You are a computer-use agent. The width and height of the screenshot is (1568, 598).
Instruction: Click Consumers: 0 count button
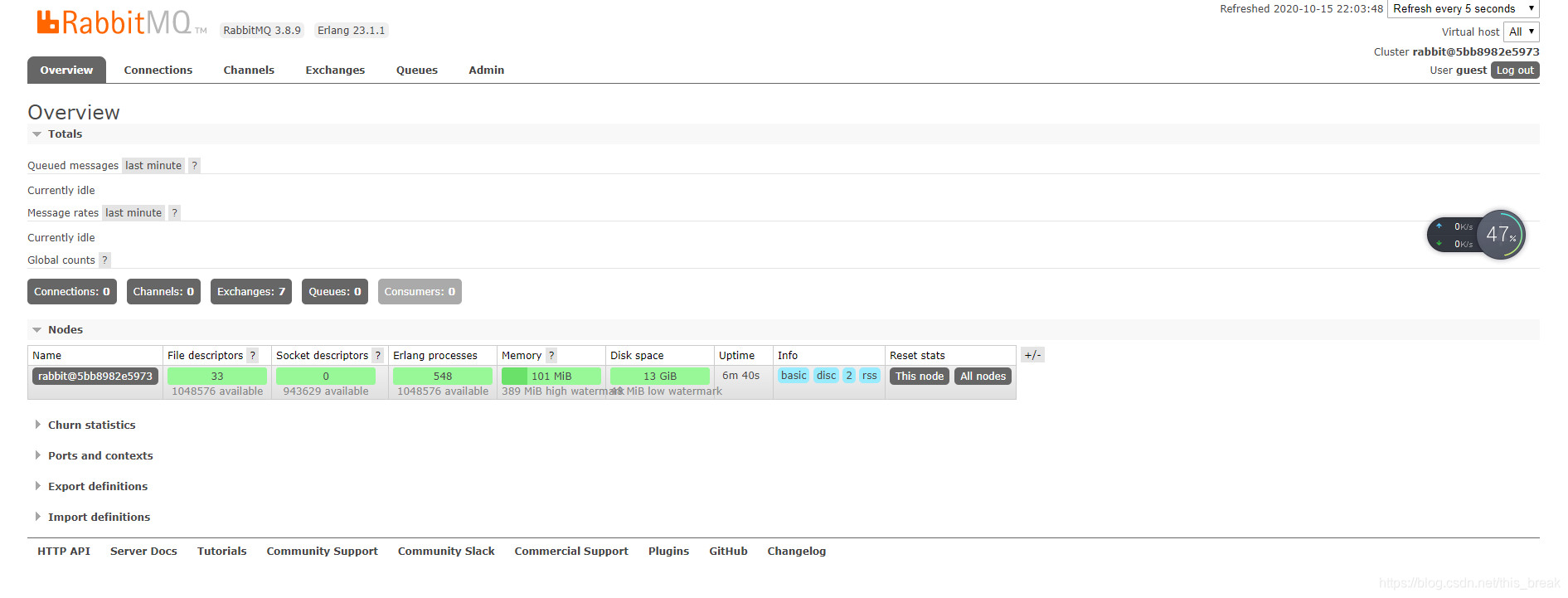[x=420, y=292]
